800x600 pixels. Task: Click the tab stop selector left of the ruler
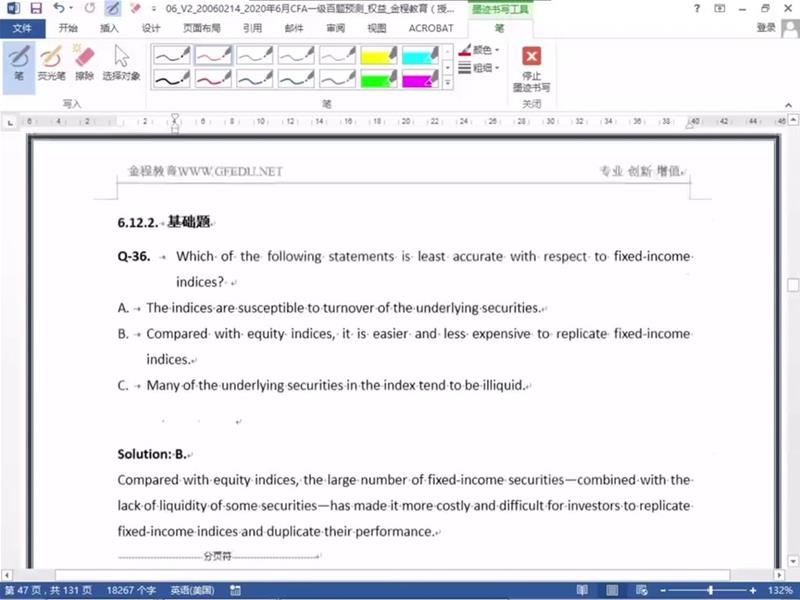[x=10, y=122]
